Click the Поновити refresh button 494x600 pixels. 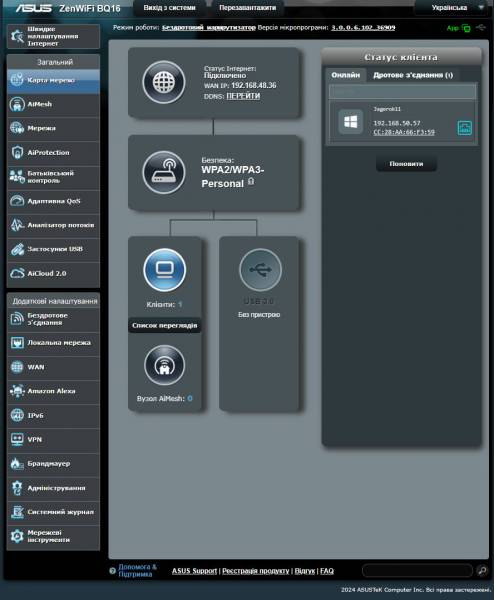coord(406,164)
